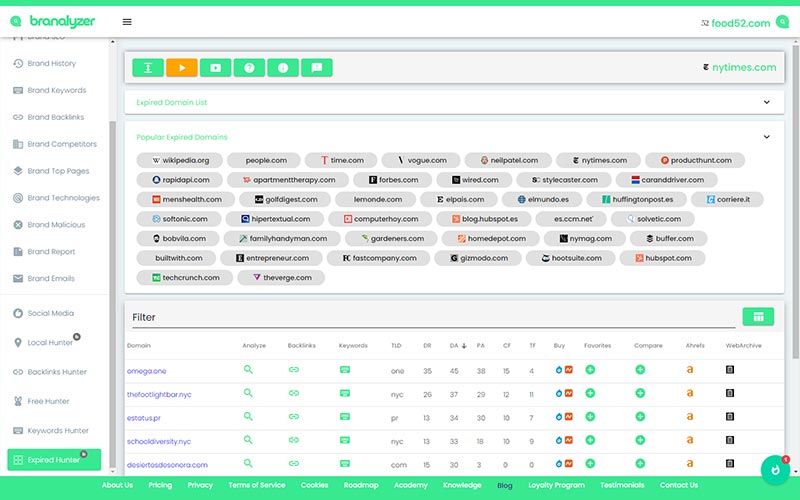Open the schooldiversity.nyc domain link

[x=159, y=441]
